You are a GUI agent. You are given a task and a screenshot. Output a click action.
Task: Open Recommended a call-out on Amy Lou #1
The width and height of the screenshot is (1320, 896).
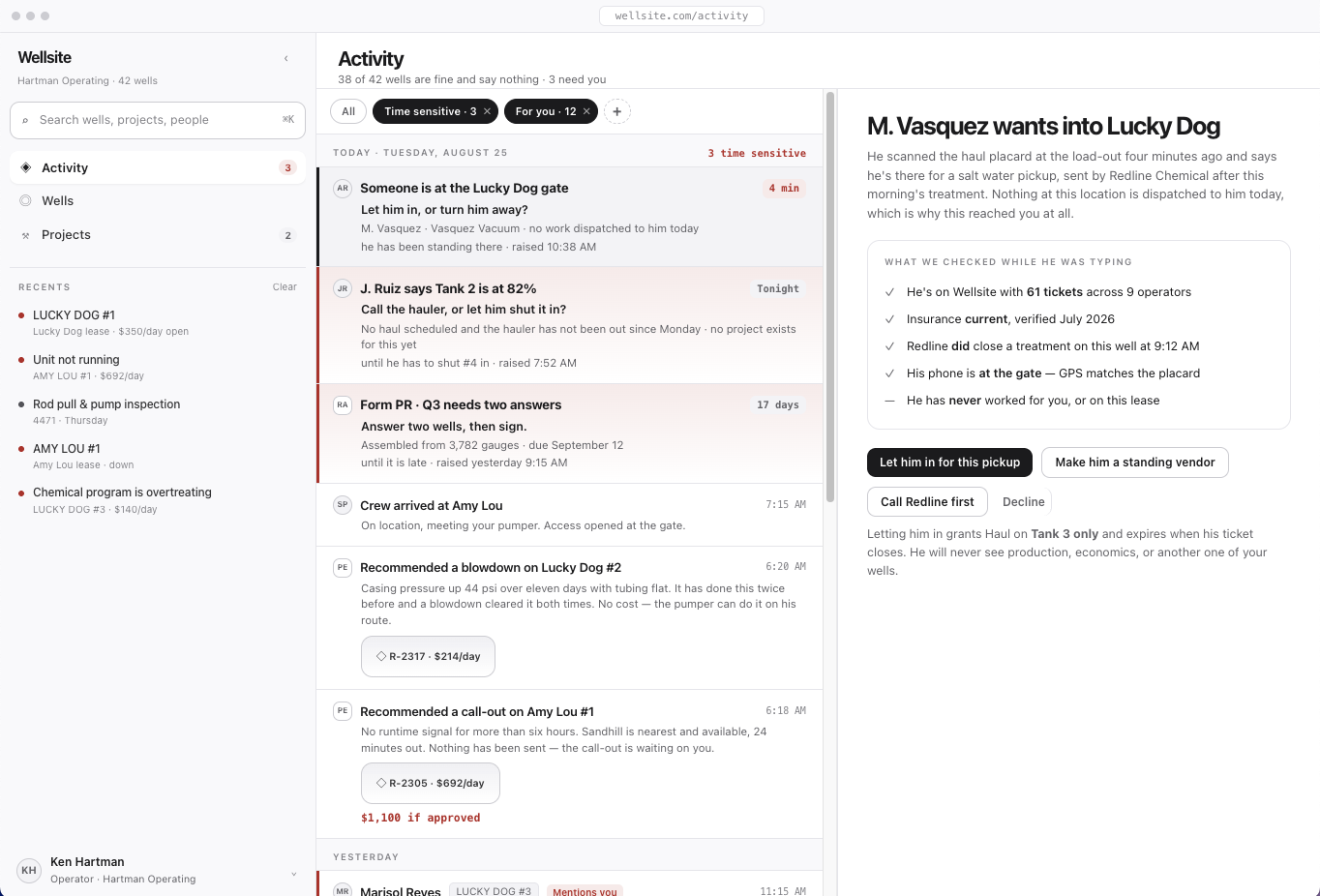[570, 764]
